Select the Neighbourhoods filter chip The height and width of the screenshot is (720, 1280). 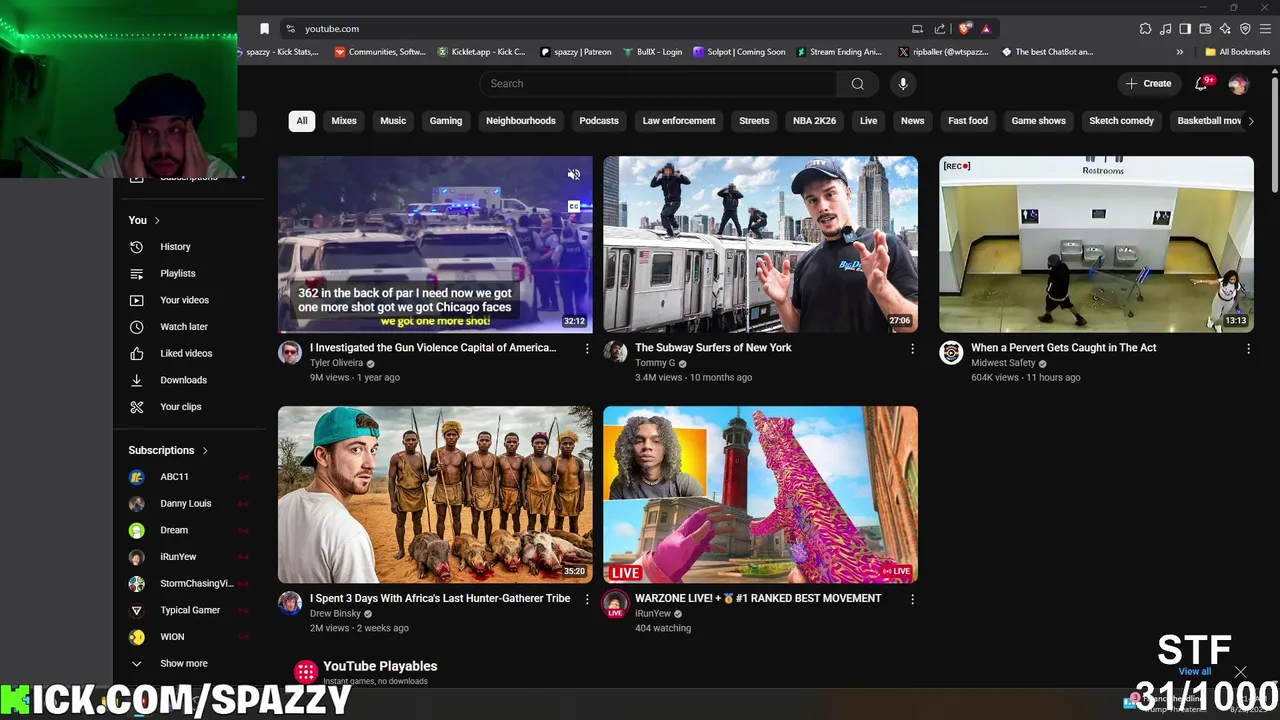521,121
